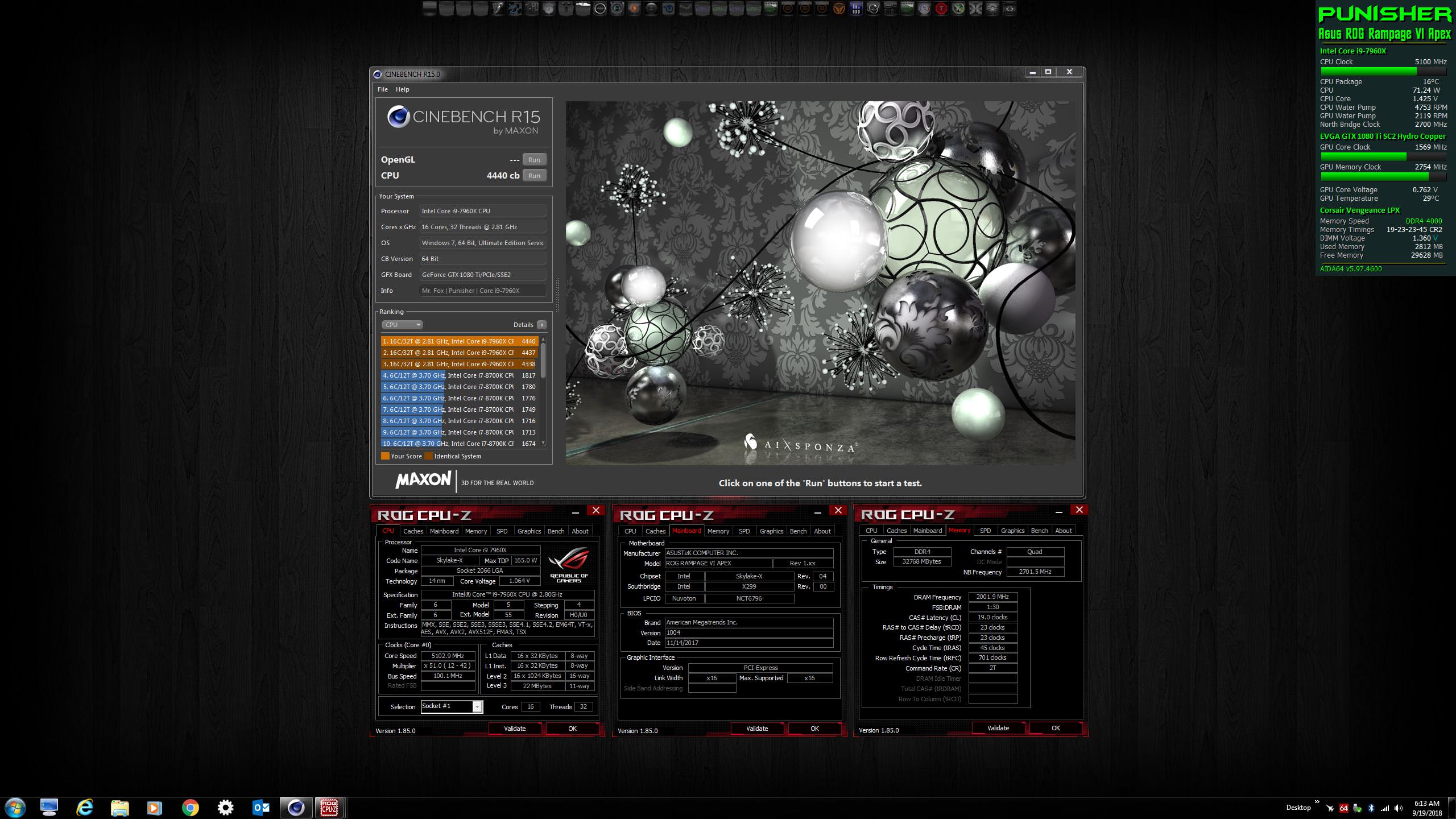Viewport: 1456px width, 819px height.
Task: Click the rendered Cinebench scene image
Action: [820, 283]
